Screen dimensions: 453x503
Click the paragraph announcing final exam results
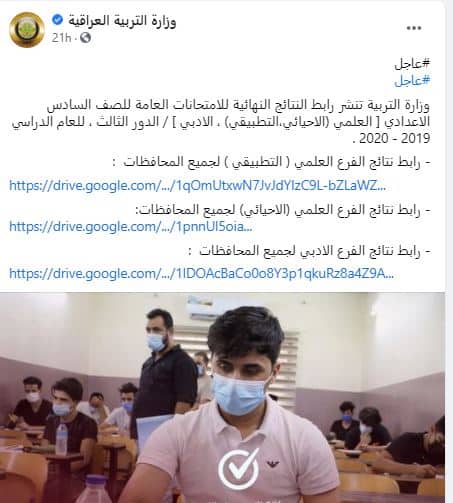coord(221,122)
